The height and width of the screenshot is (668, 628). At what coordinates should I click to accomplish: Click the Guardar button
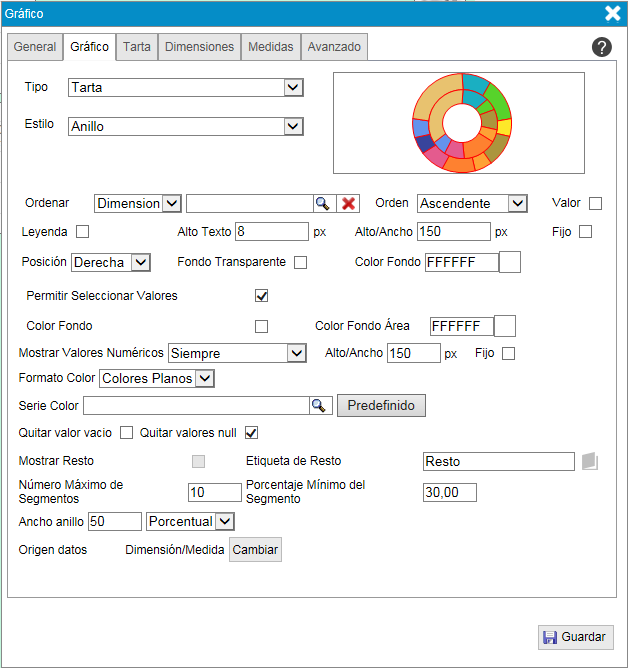(575, 637)
